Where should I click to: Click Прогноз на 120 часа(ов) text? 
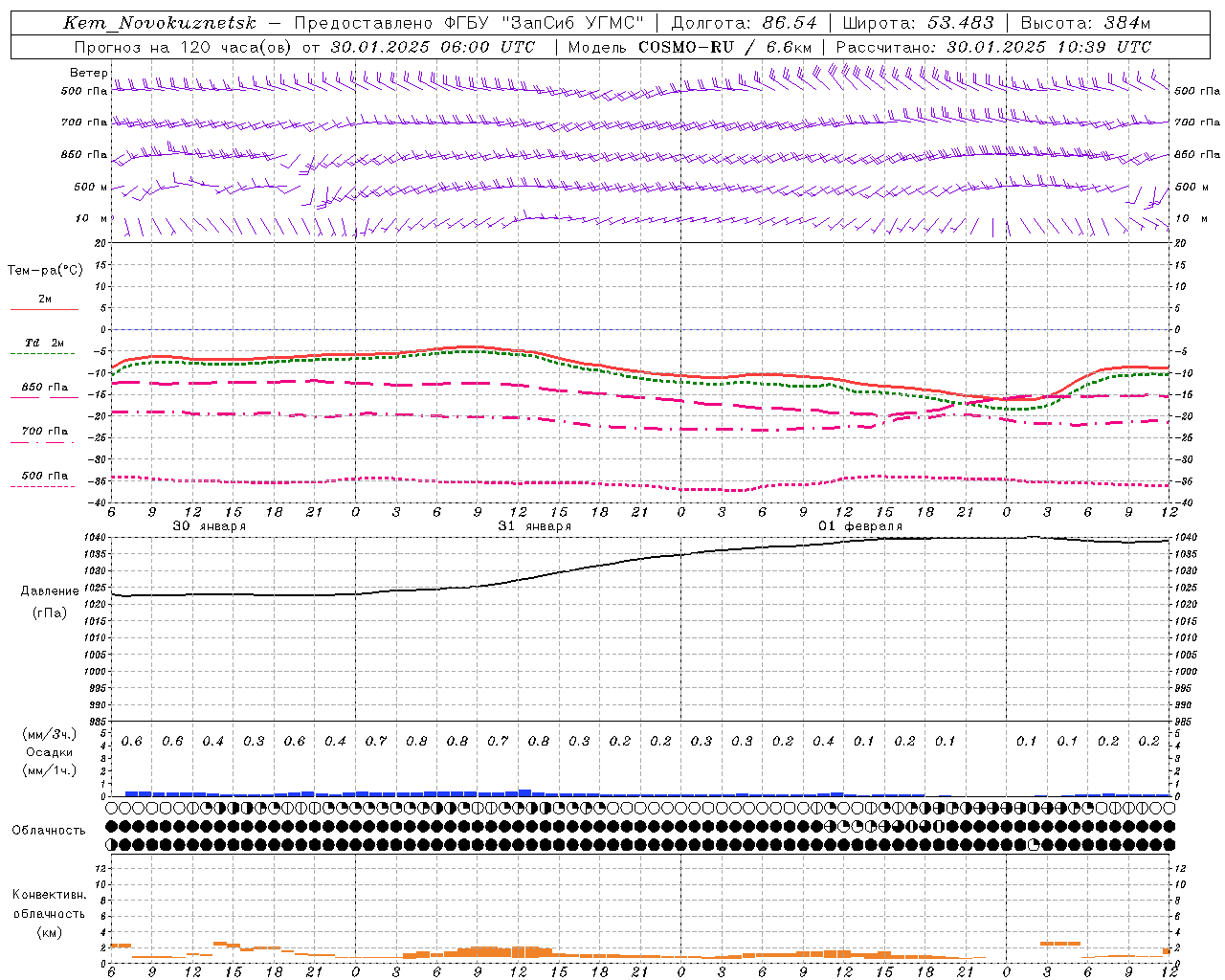coord(184,47)
